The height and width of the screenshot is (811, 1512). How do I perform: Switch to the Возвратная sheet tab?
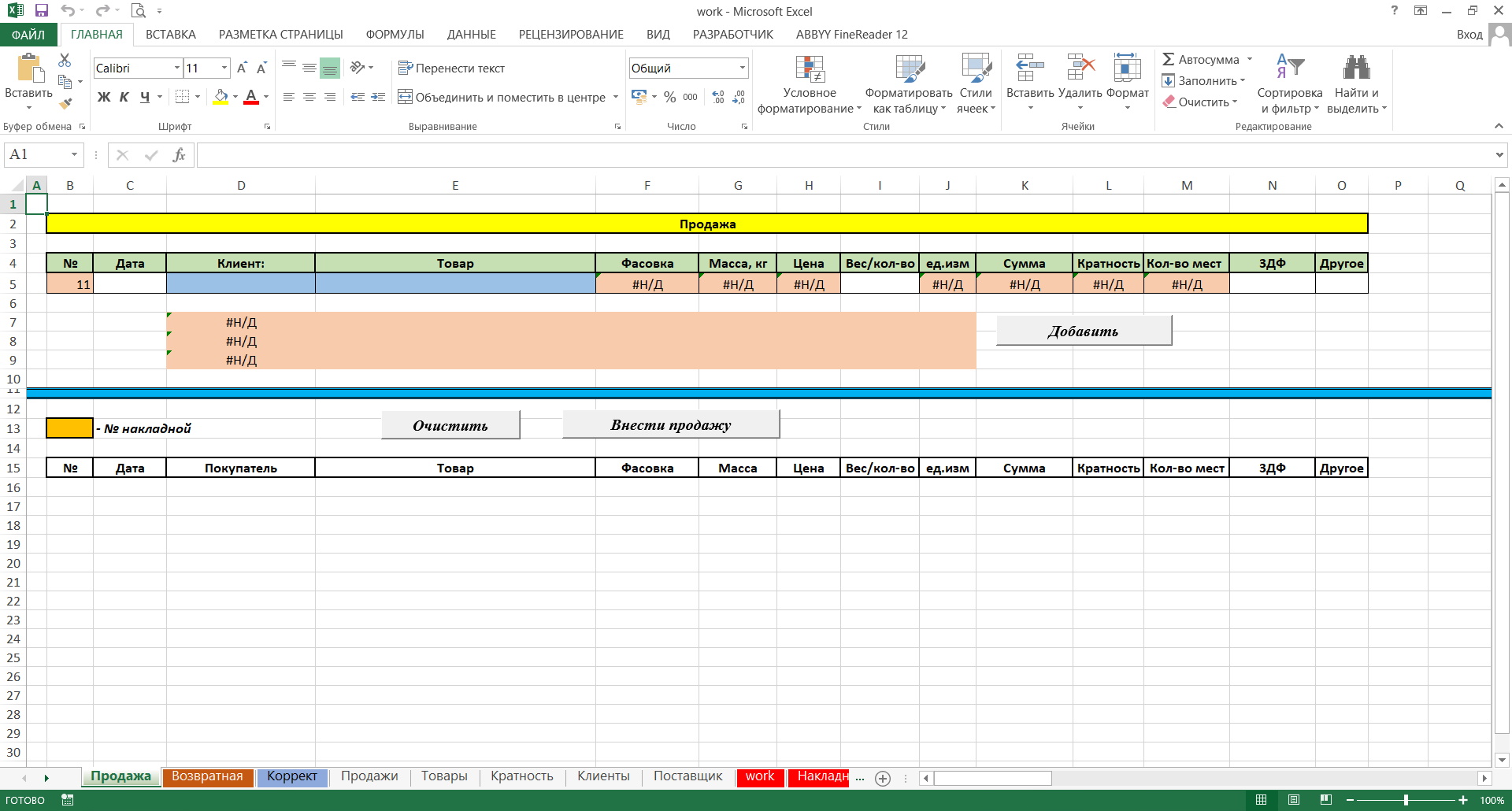point(207,776)
